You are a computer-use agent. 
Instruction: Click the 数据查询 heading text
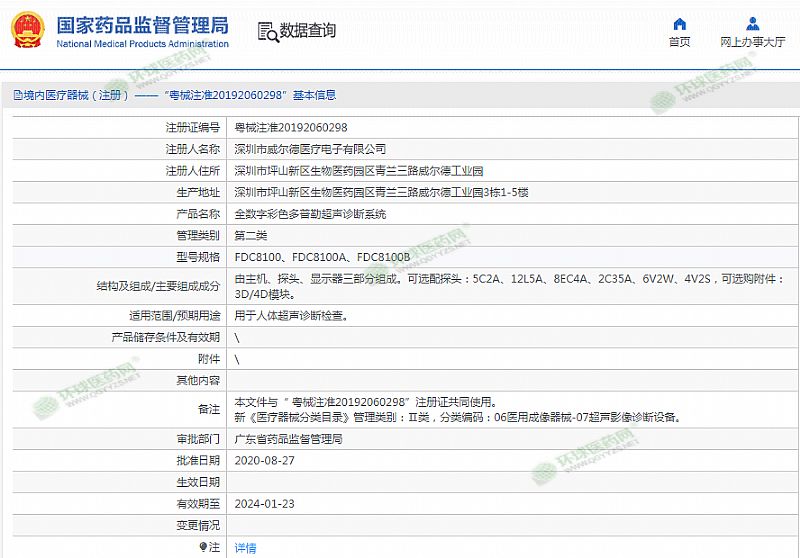[307, 31]
